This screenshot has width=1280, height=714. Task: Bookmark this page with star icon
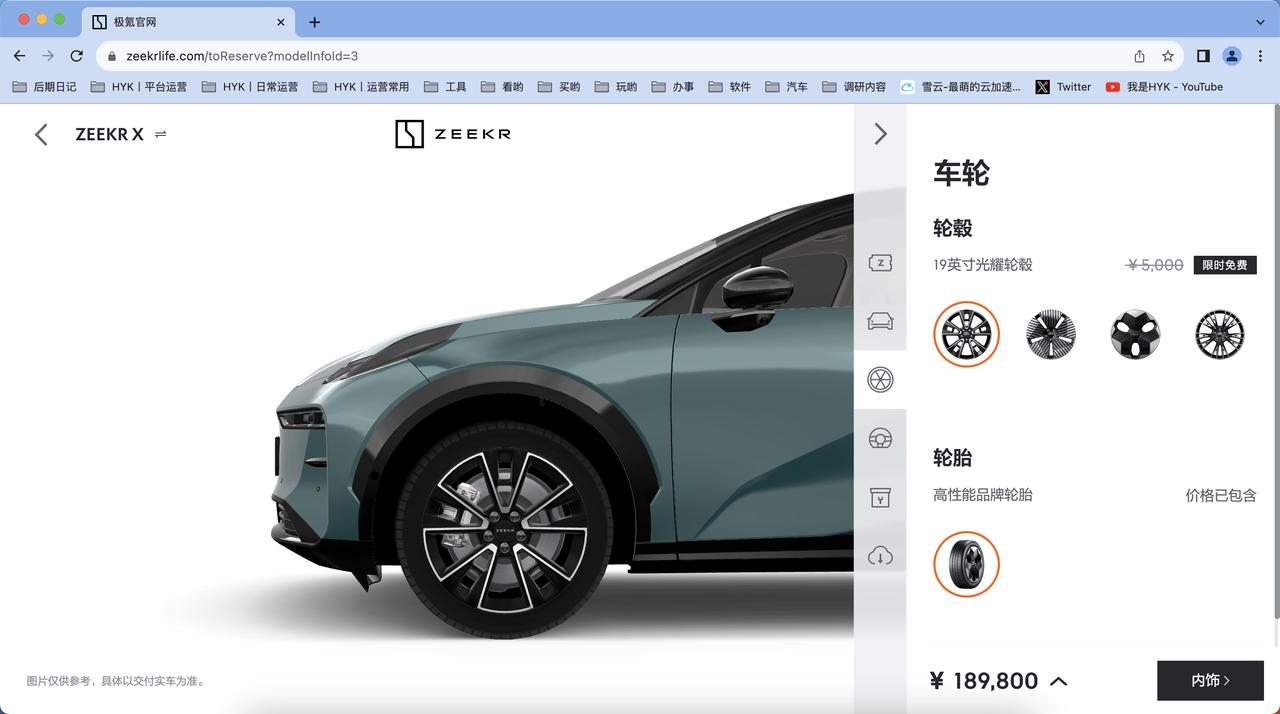click(x=1168, y=56)
